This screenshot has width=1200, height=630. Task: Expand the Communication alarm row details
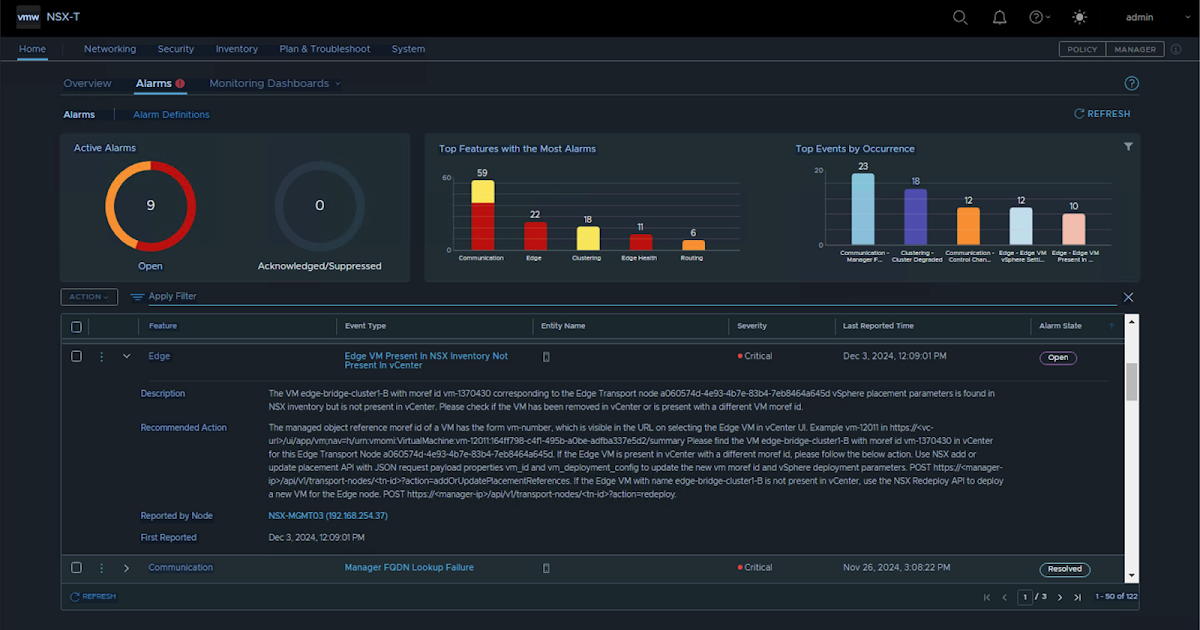(126, 568)
